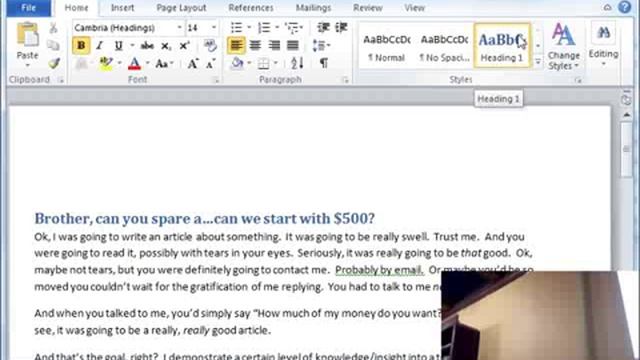The height and width of the screenshot is (360, 640).
Task: Click the Text Effects icon
Action: tap(82, 64)
